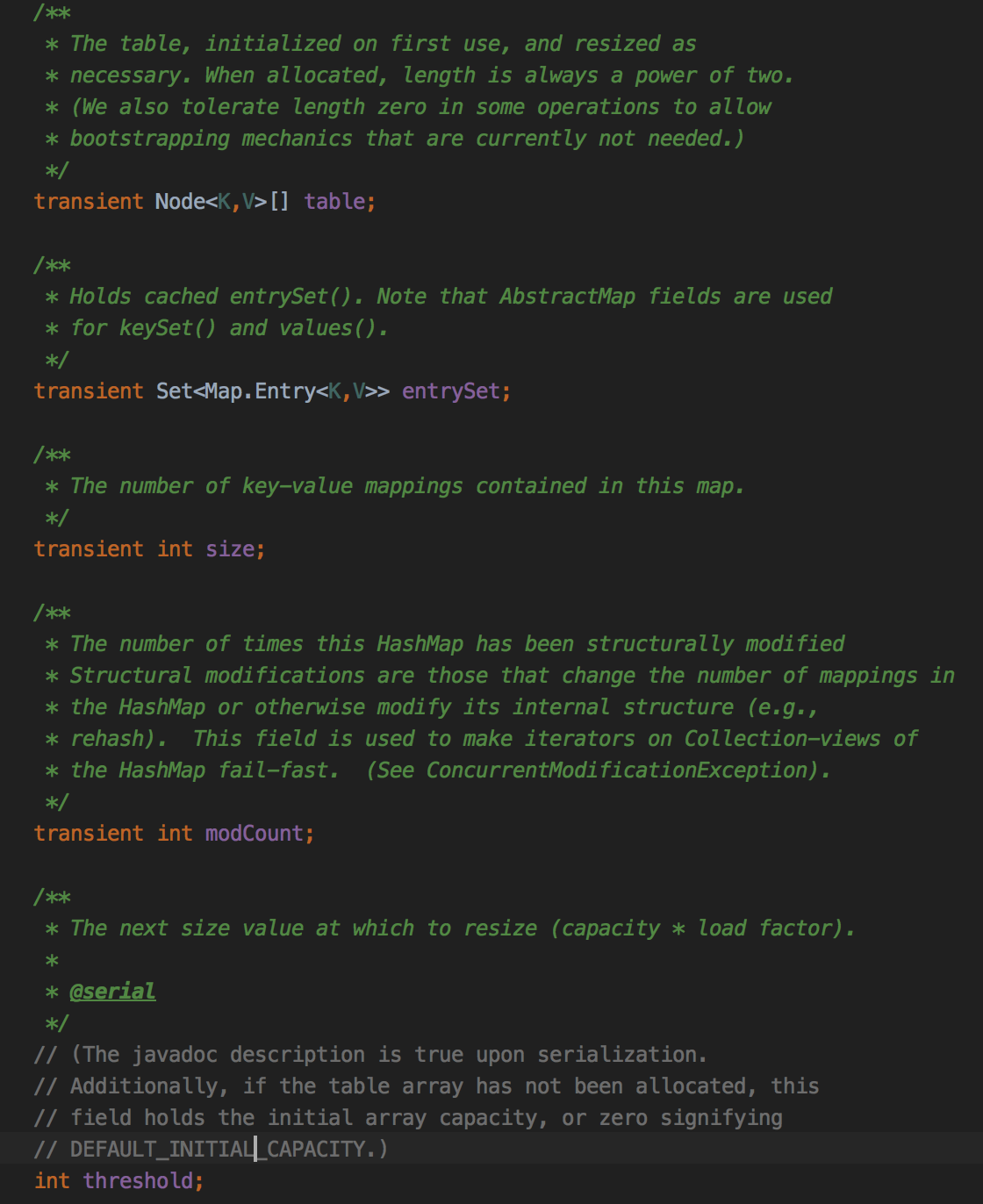The image size is (983, 1204).
Task: Click the AbstractMap word in the comment
Action: (x=567, y=297)
